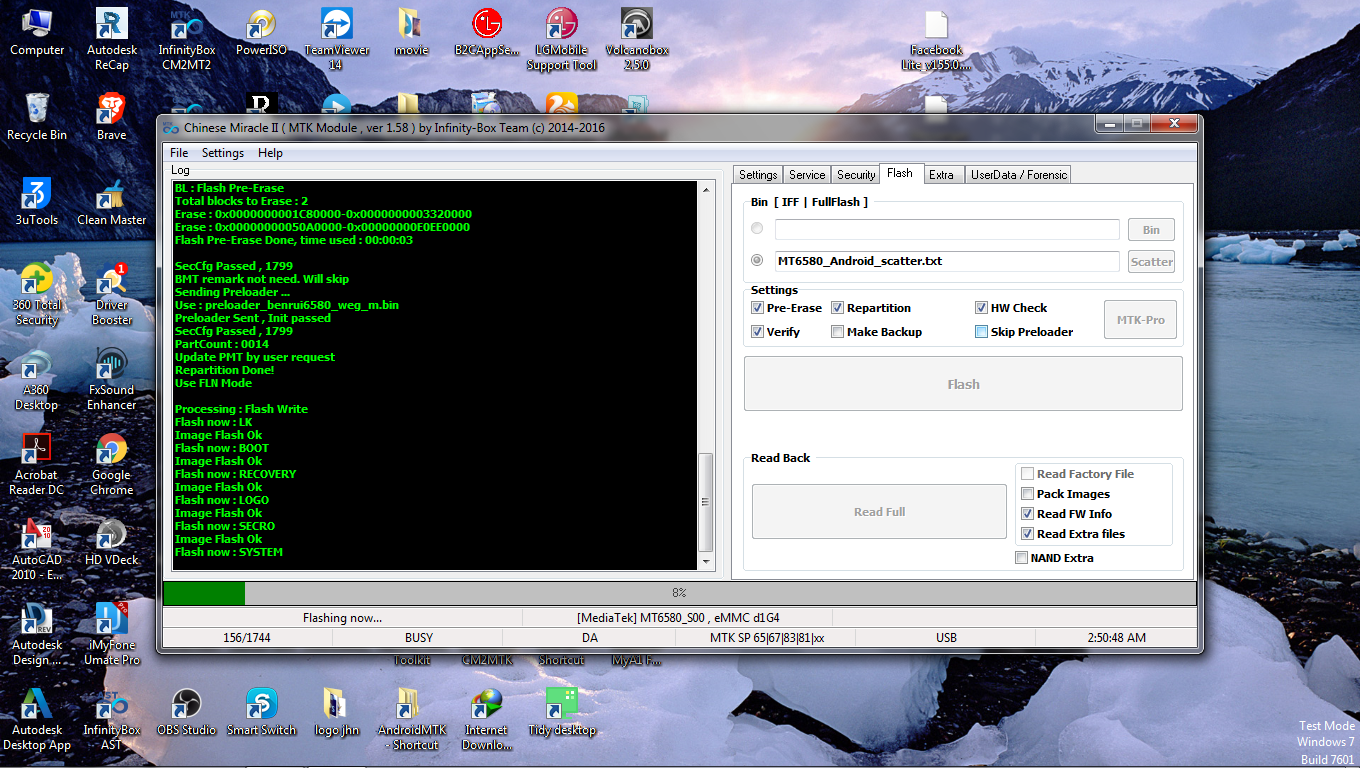The width and height of the screenshot is (1360, 768).
Task: Click the Scatter button
Action: click(1151, 262)
